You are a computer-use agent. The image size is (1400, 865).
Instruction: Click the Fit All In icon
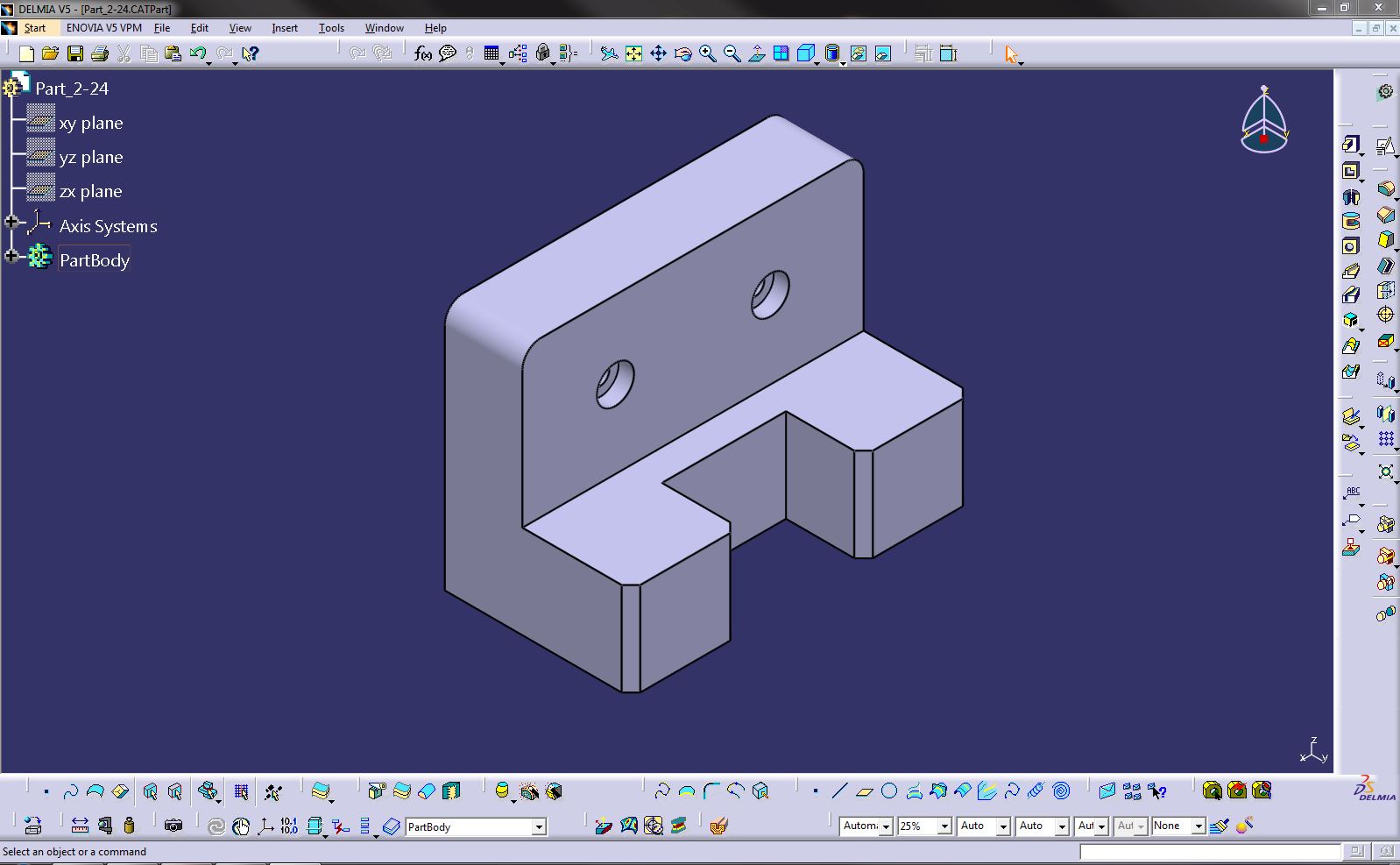633,54
